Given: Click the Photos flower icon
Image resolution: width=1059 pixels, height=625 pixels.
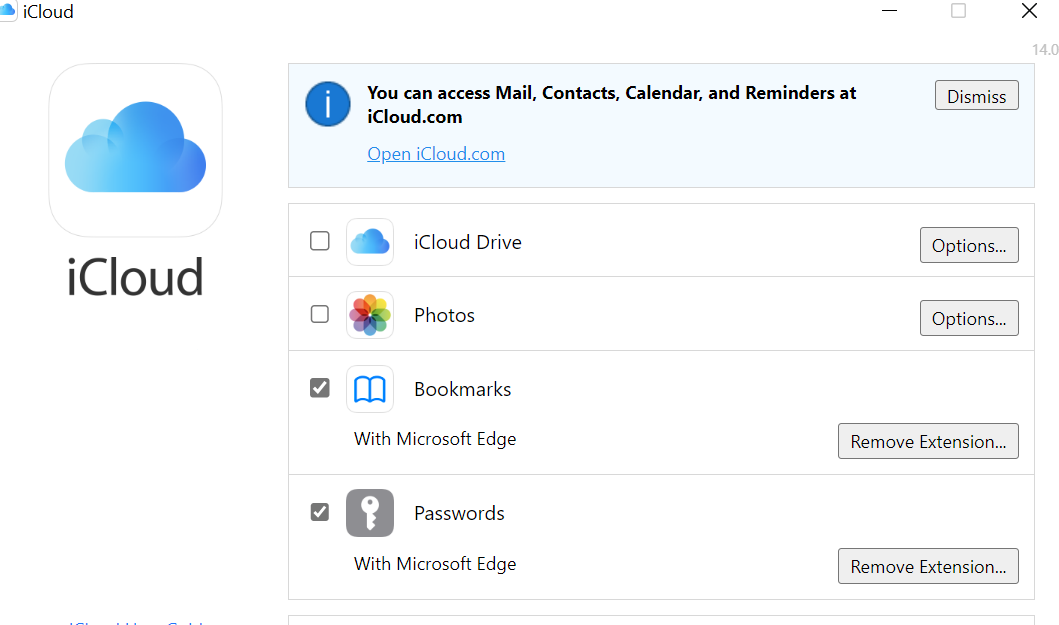Looking at the screenshot, I should point(370,315).
